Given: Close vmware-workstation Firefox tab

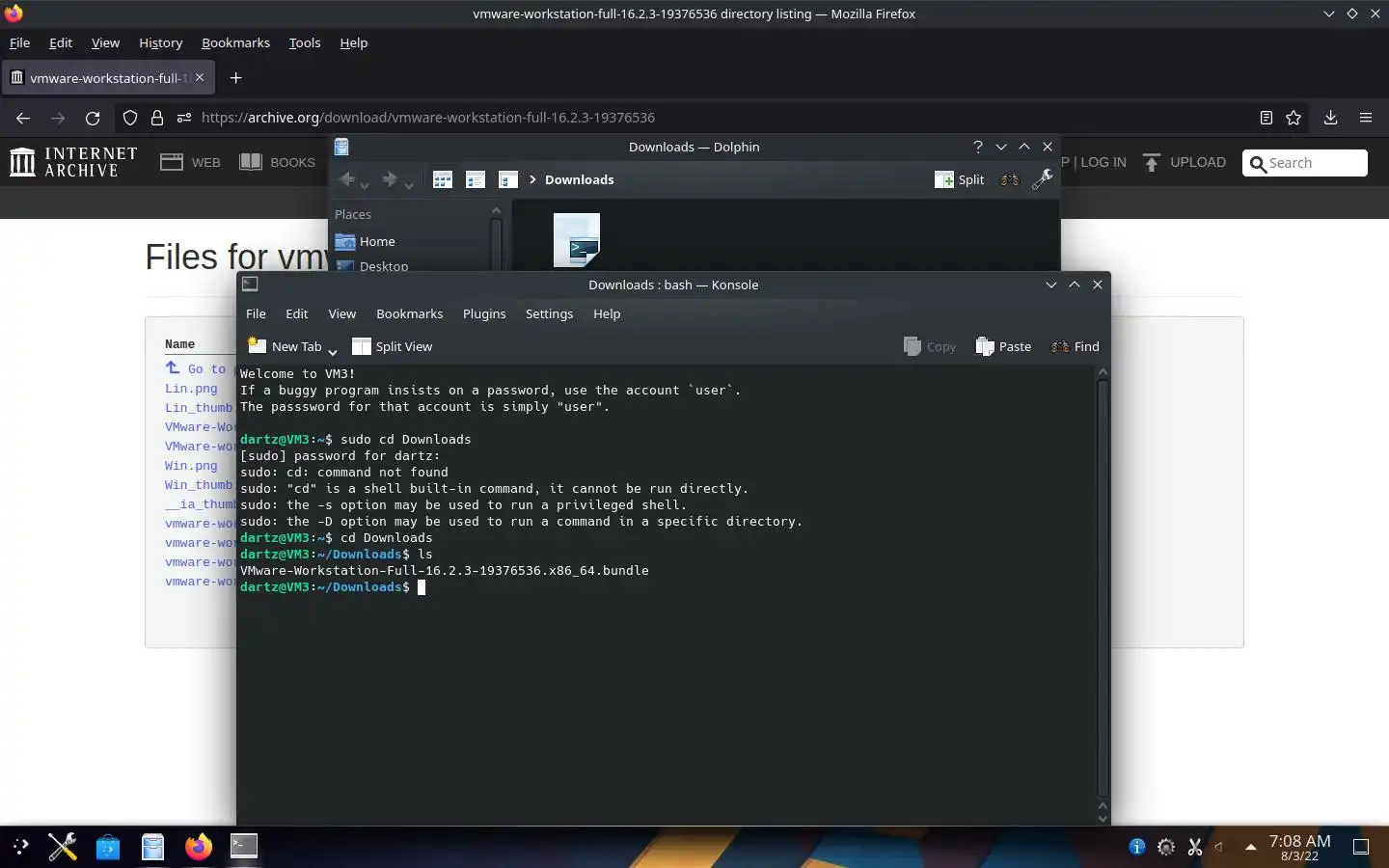Looking at the screenshot, I should tap(200, 77).
